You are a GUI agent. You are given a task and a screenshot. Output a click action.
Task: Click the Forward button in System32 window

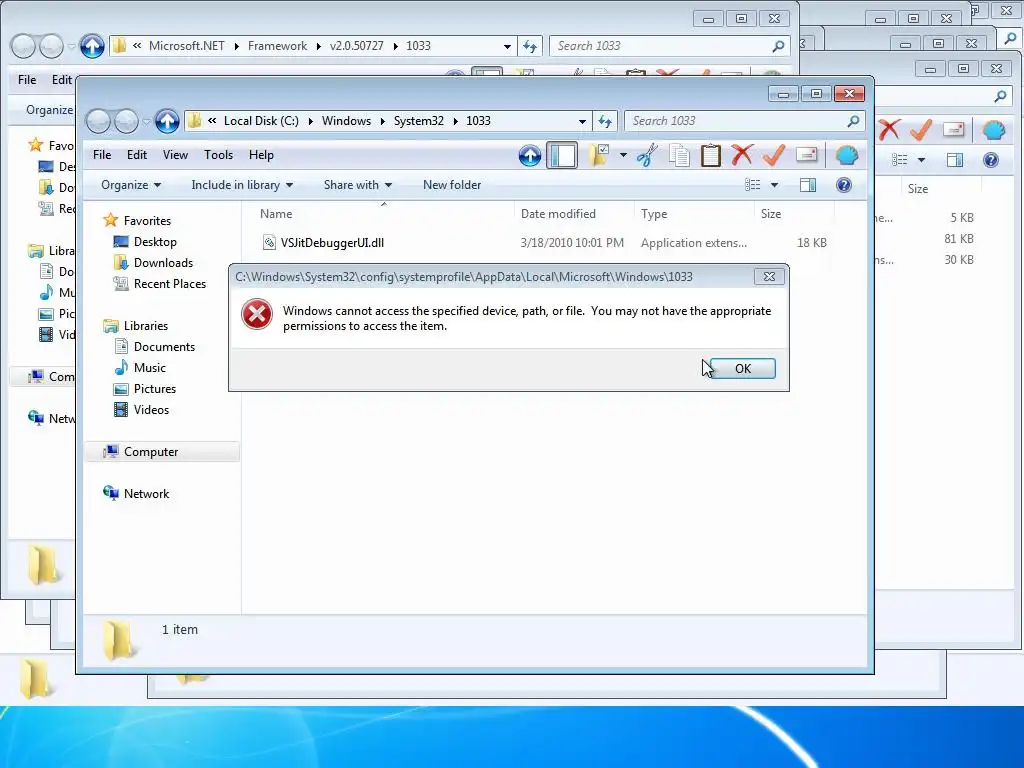coord(126,121)
